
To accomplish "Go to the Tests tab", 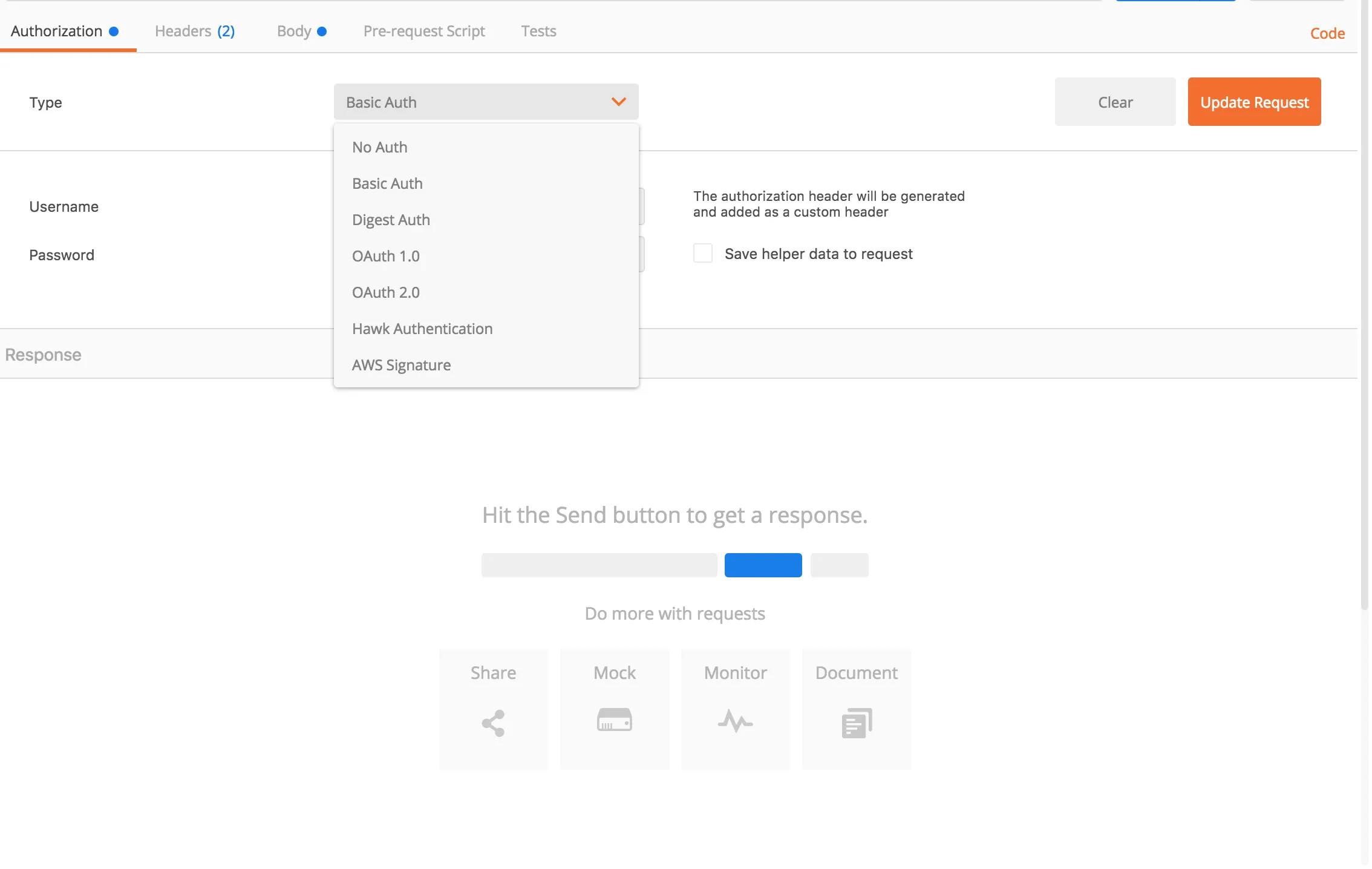I will tap(538, 31).
